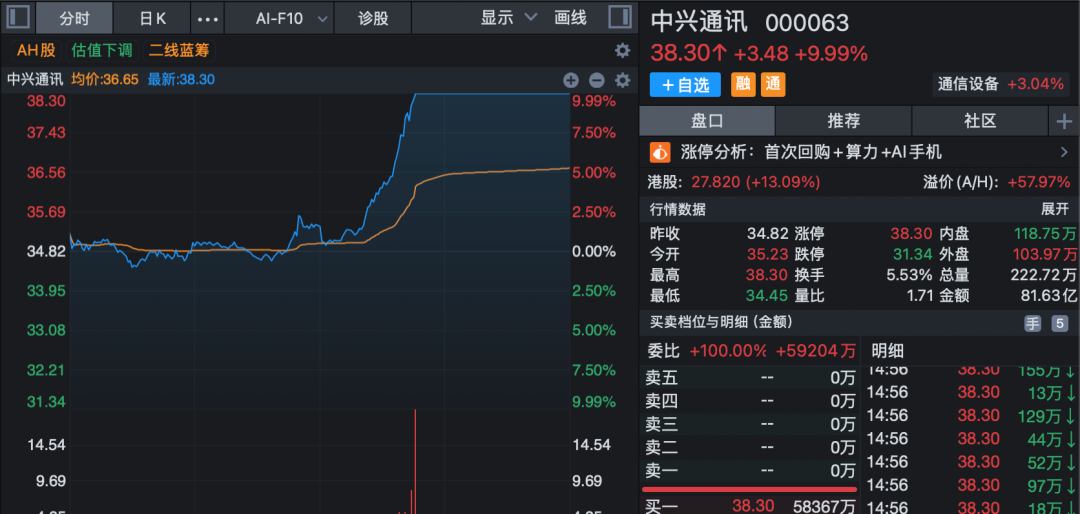Expand 行情数据 with 展开
Viewport: 1080px width, 514px height.
[x=1054, y=209]
